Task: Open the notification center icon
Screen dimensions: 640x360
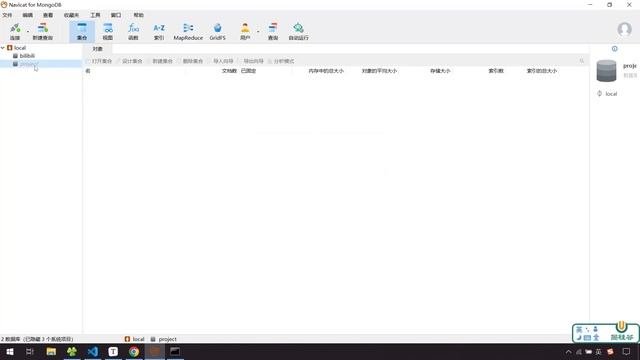Action: tap(626, 351)
